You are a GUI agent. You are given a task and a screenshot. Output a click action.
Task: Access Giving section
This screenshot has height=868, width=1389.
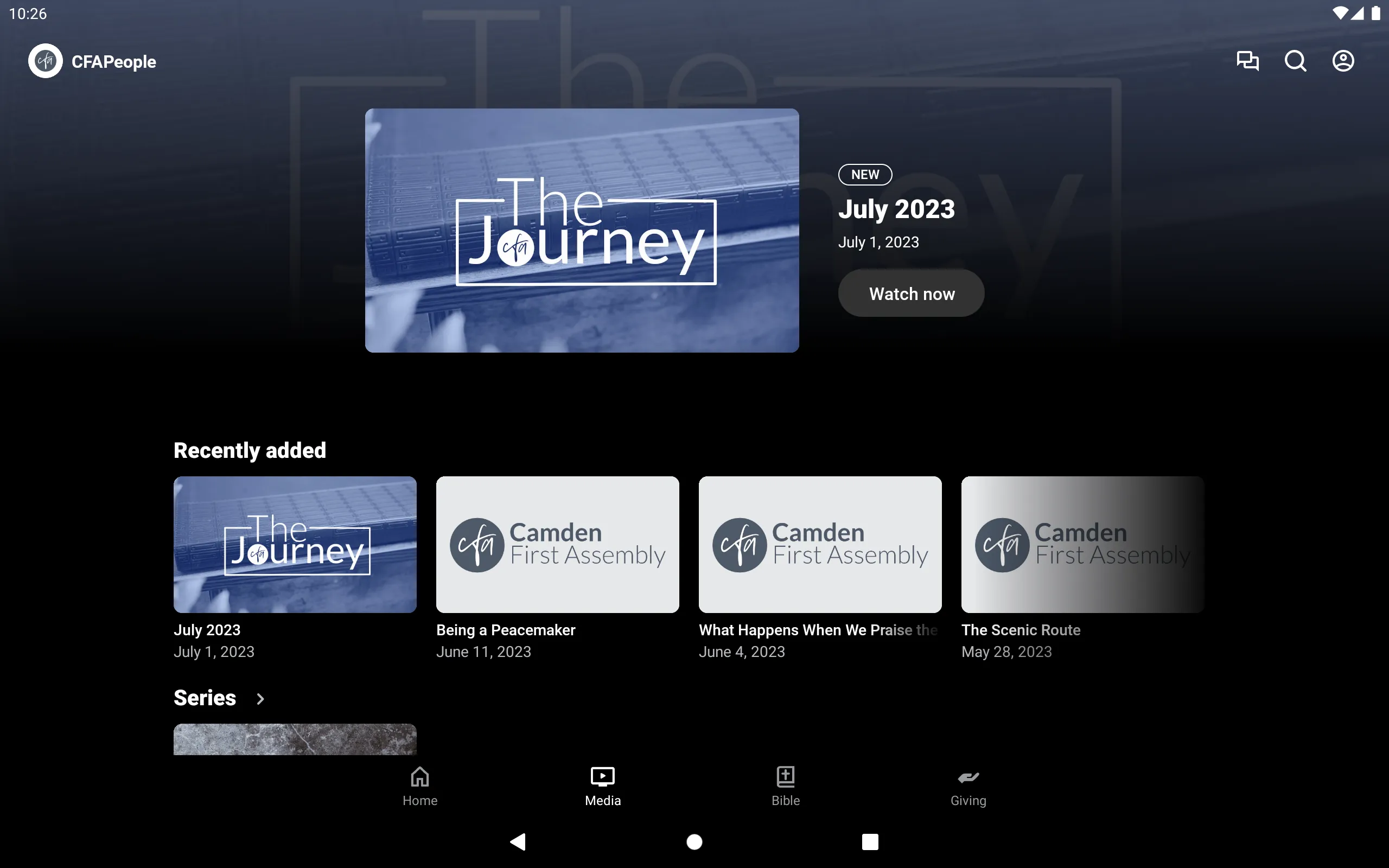click(968, 786)
